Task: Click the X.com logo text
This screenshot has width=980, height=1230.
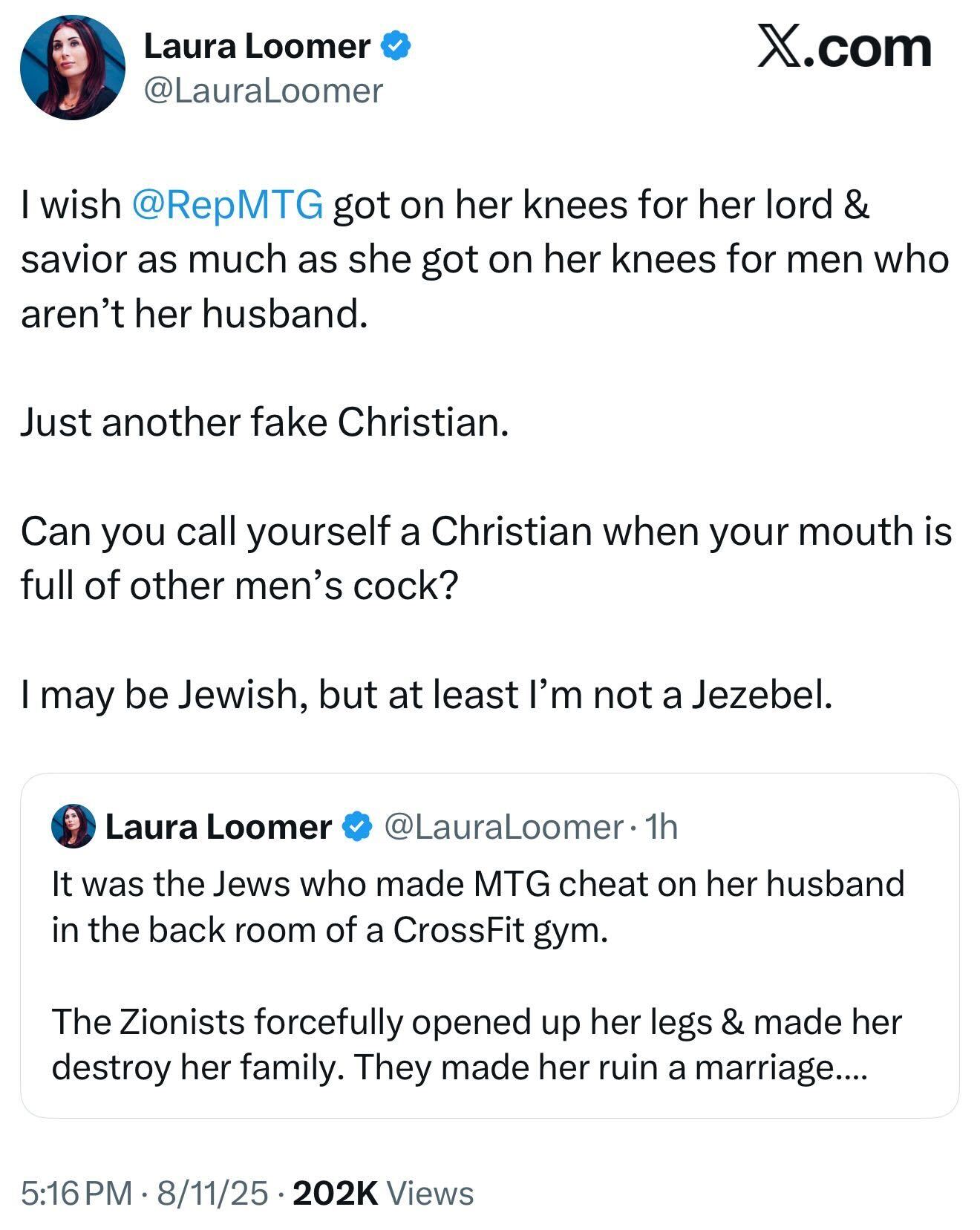Action: (844, 48)
